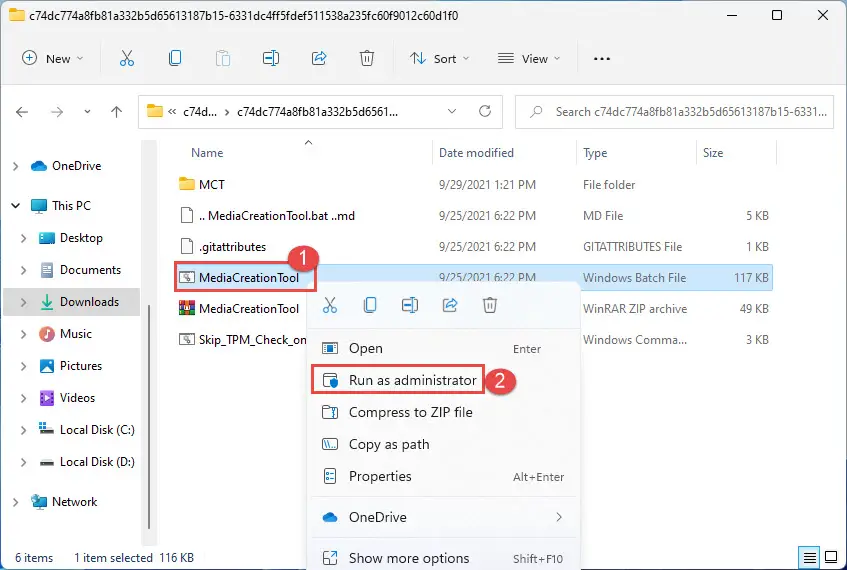Collapse the This PC tree node

16,205
